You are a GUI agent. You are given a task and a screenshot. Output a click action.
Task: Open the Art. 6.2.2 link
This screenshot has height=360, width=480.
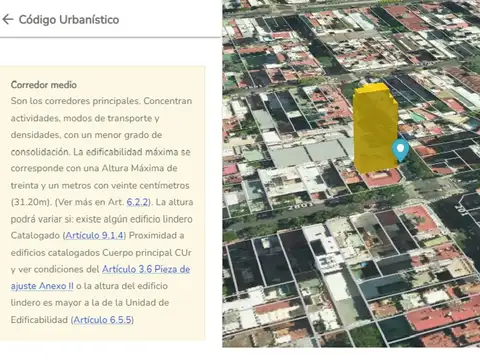click(x=137, y=202)
